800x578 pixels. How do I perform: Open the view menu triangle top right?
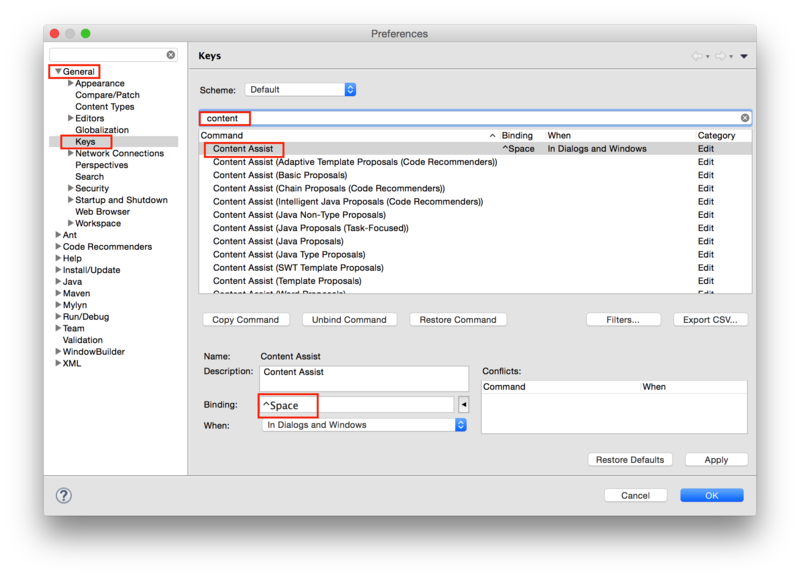point(744,57)
